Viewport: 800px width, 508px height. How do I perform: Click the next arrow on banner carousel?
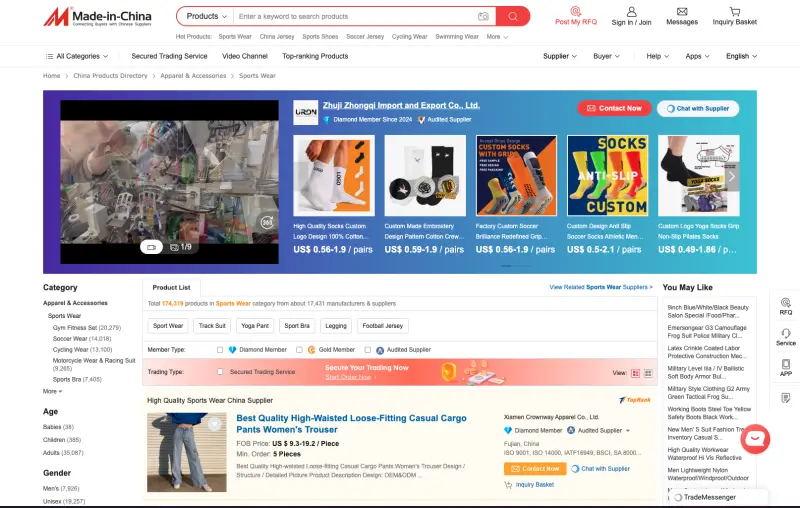[732, 176]
